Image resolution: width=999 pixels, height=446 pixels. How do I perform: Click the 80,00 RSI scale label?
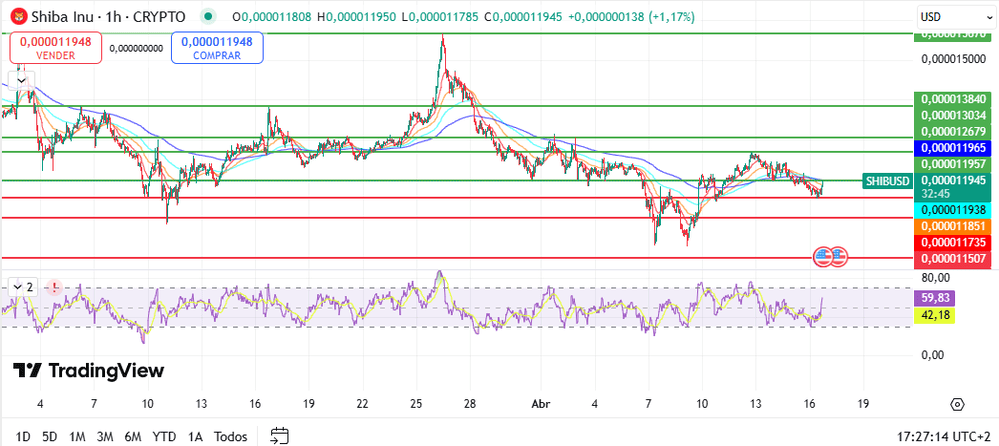click(x=936, y=278)
